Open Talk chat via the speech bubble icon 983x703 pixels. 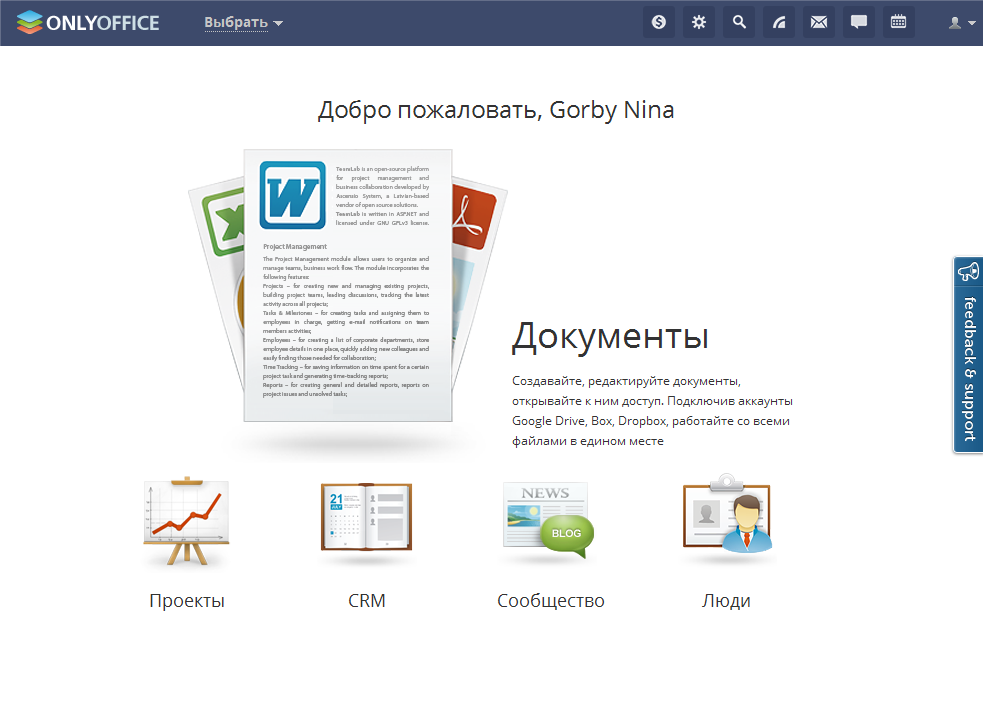[x=858, y=21]
